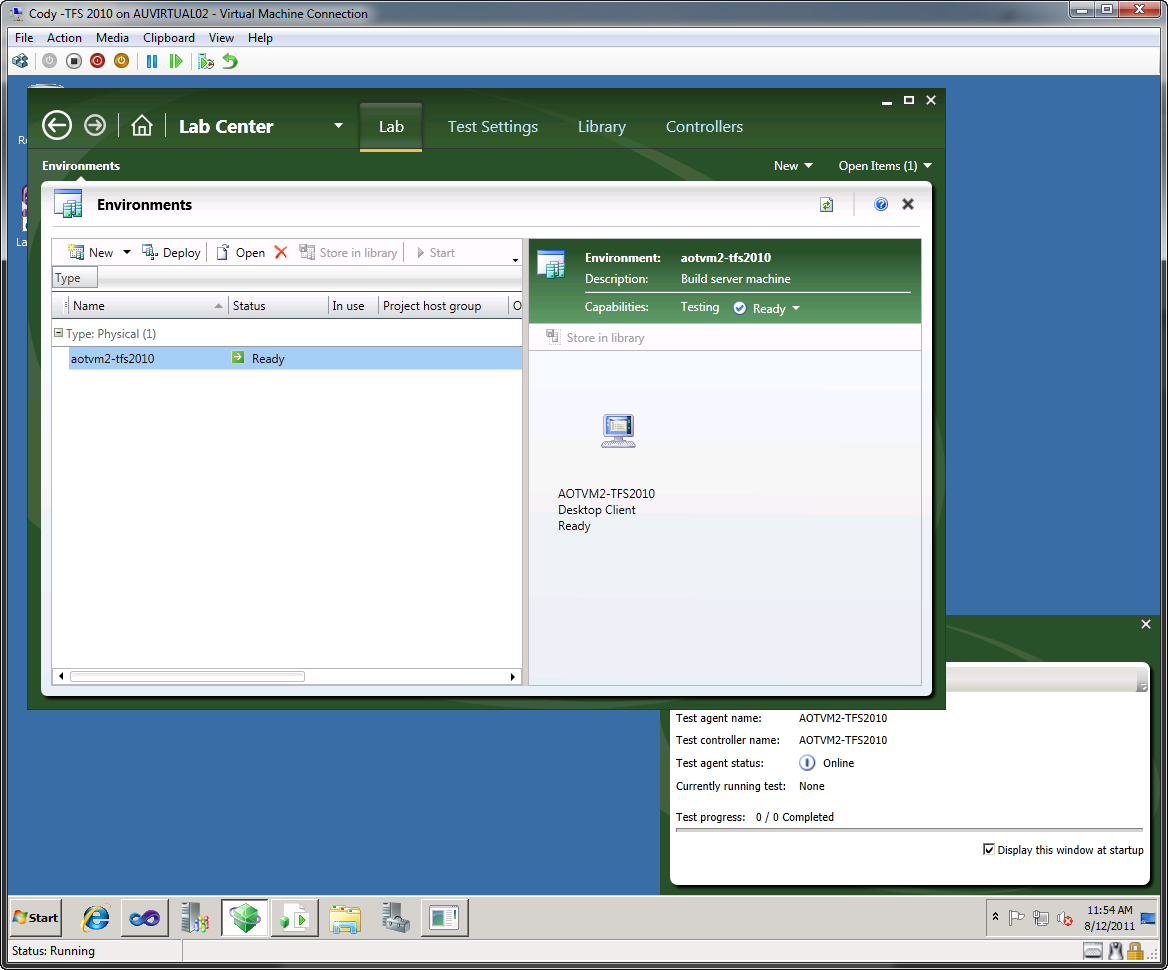Open the Action menu

pyautogui.click(x=64, y=37)
